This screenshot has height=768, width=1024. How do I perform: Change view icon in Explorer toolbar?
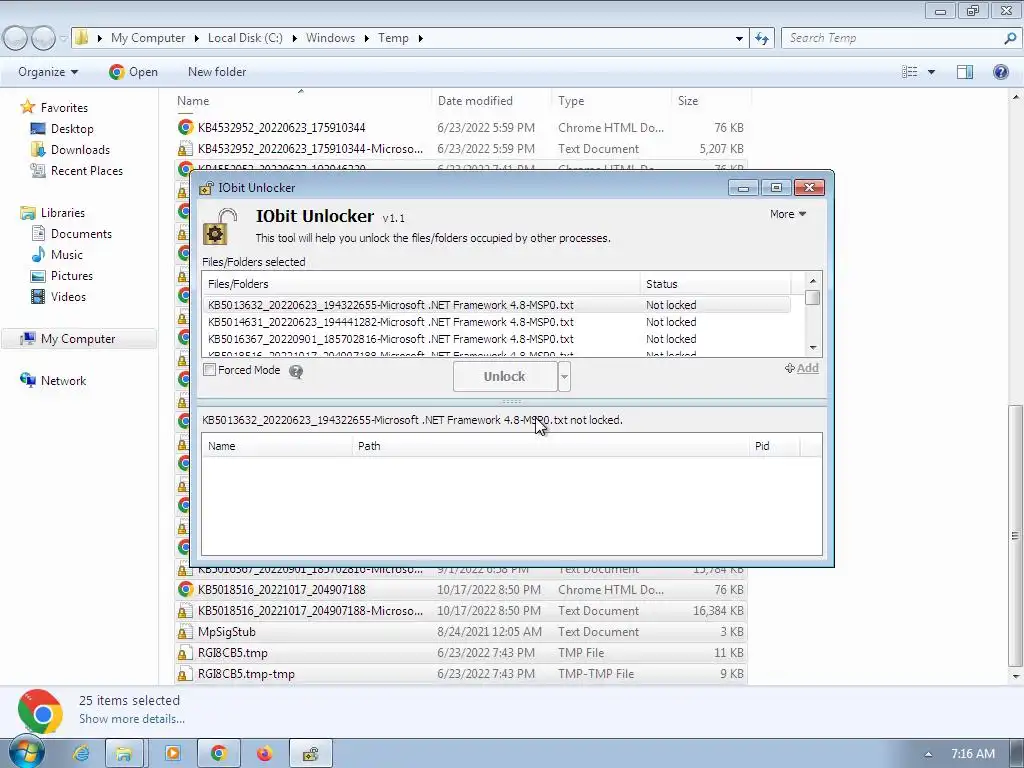click(910, 72)
